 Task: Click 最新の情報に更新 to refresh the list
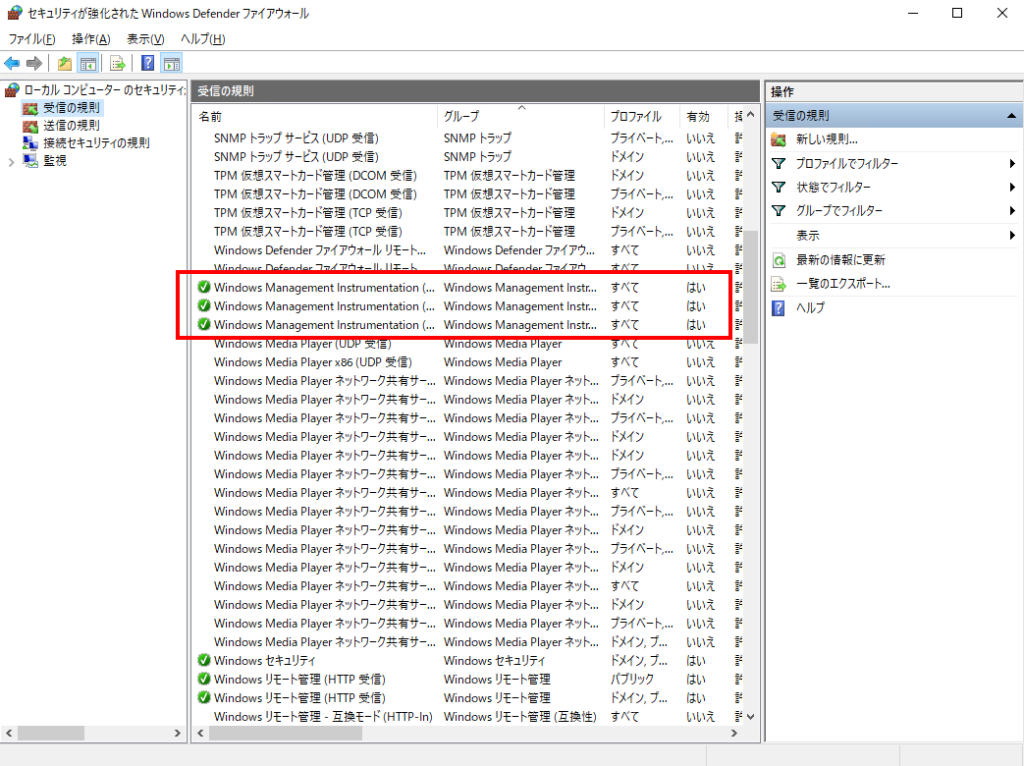click(x=840, y=260)
